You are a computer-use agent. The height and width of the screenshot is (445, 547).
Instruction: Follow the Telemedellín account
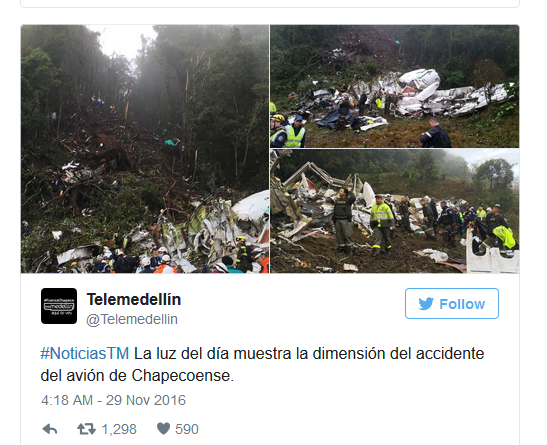(452, 303)
